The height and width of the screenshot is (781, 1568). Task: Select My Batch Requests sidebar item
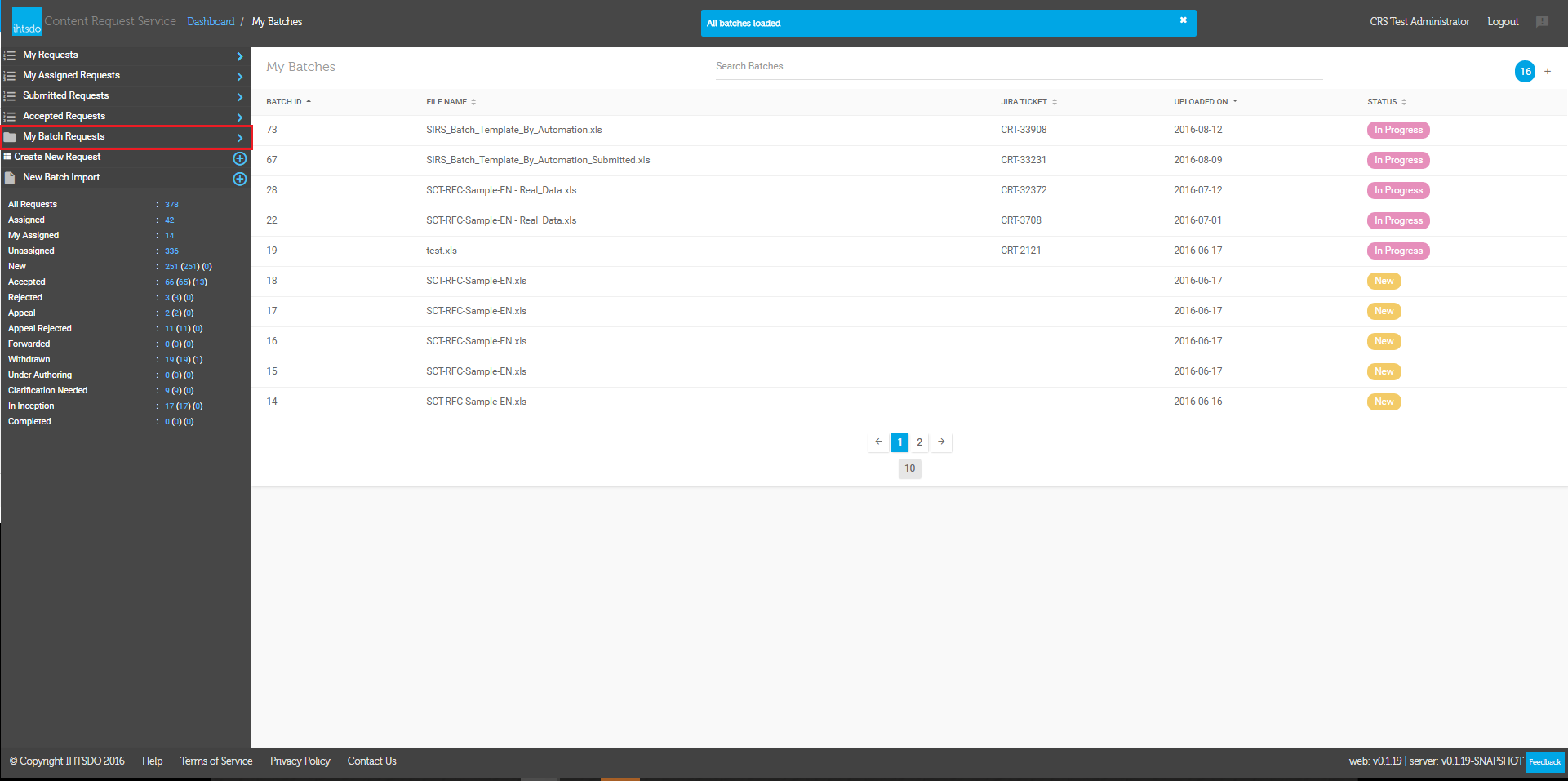tap(64, 137)
